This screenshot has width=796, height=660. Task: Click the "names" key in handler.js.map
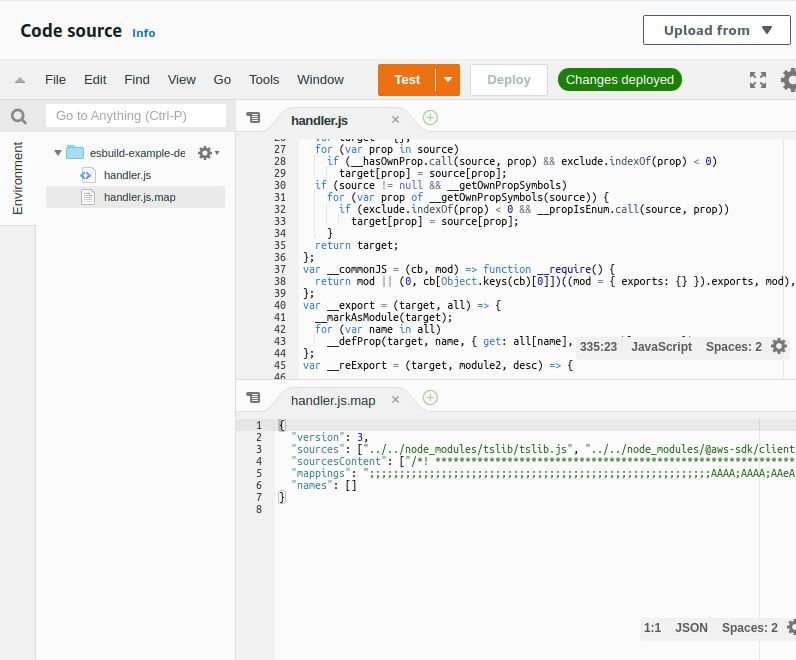click(312, 485)
